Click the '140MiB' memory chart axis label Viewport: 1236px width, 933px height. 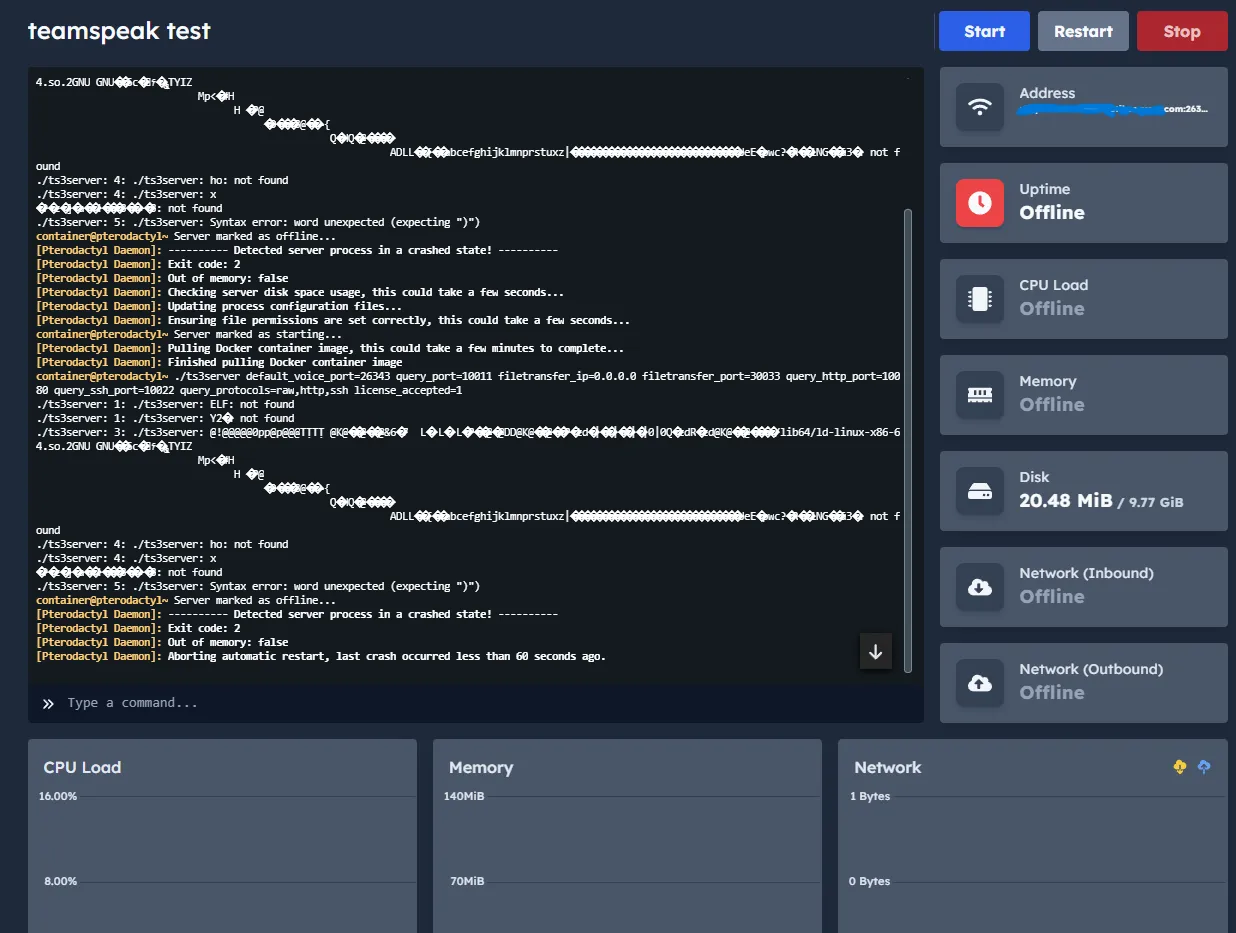pos(464,796)
